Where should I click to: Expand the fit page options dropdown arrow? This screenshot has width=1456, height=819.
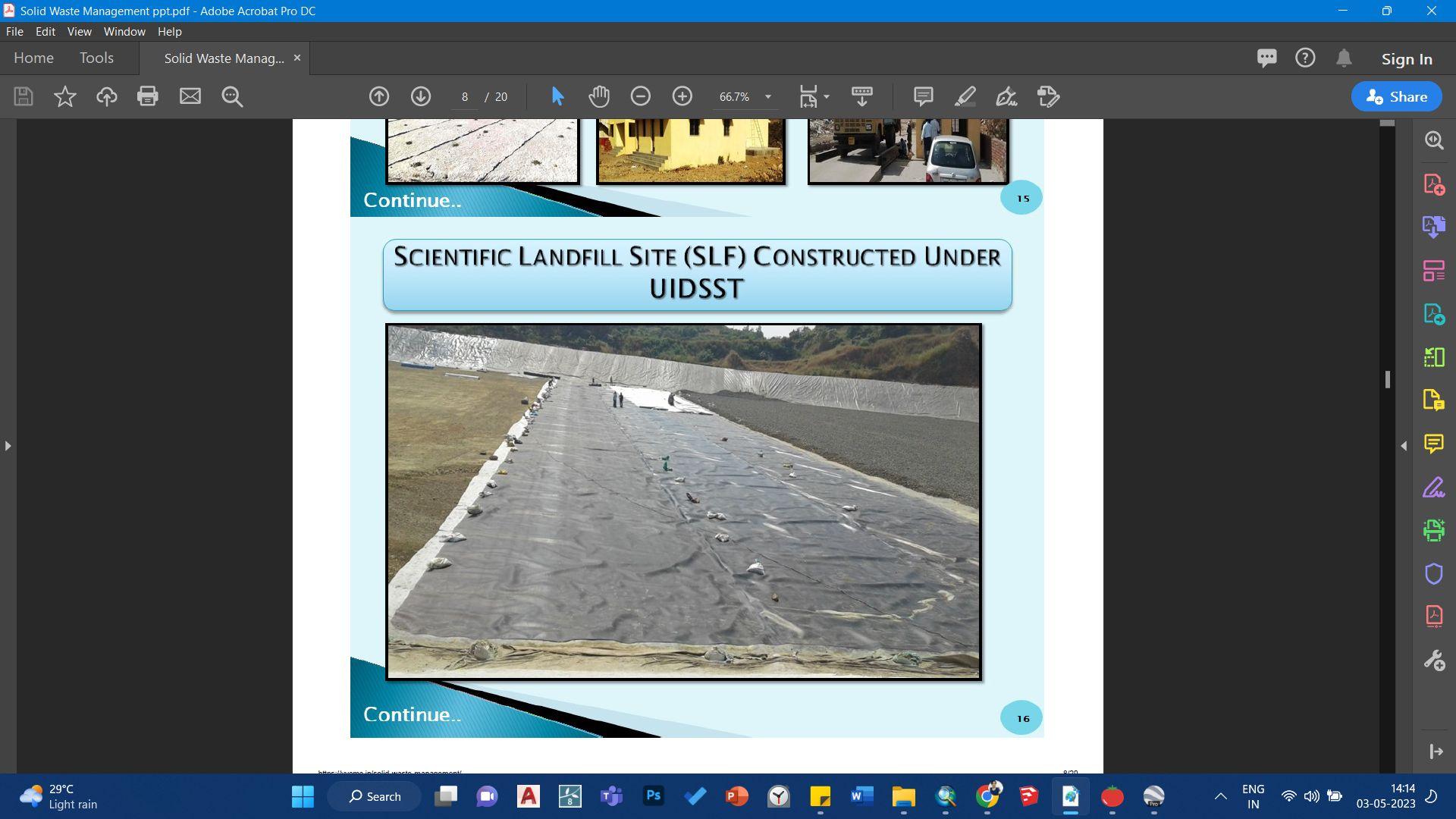[827, 96]
